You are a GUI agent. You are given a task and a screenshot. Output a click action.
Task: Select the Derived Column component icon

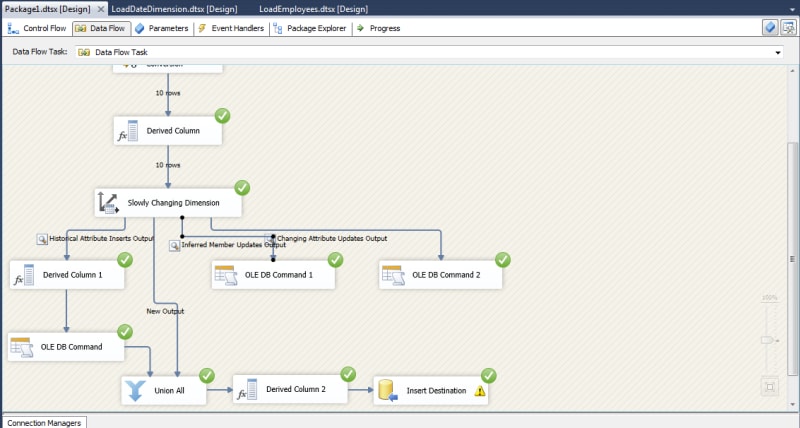[128, 131]
